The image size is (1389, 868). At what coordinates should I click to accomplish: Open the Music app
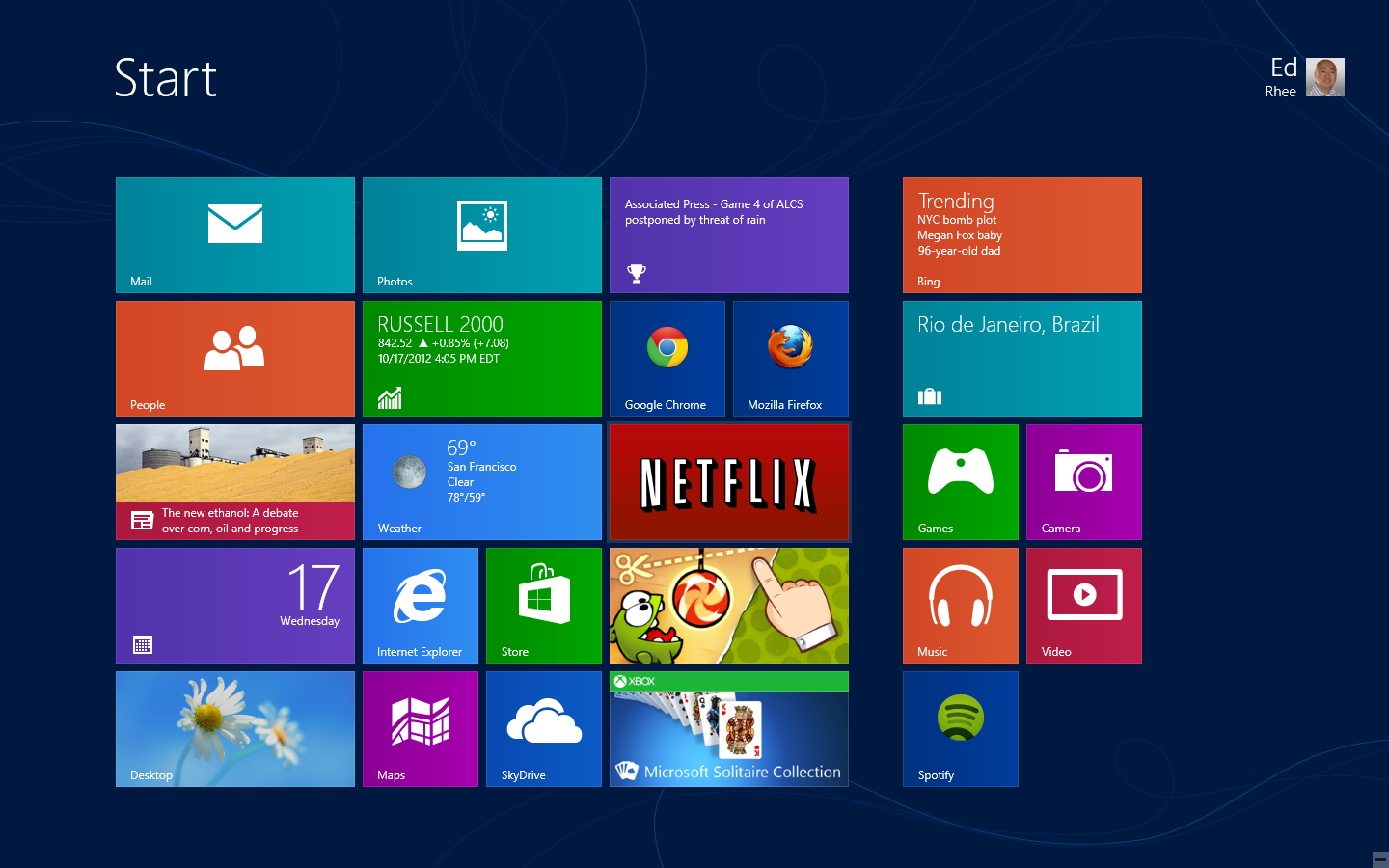(960, 605)
